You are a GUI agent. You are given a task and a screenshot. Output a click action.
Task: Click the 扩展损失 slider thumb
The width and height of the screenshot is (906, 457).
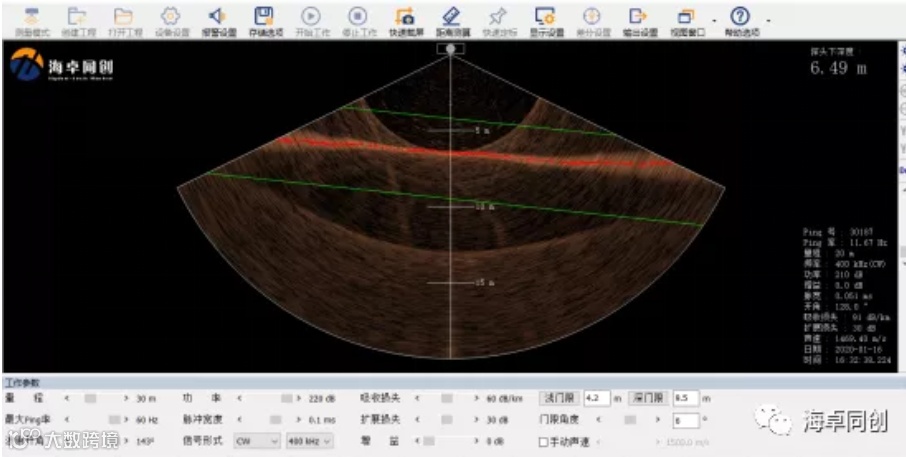(x=447, y=419)
